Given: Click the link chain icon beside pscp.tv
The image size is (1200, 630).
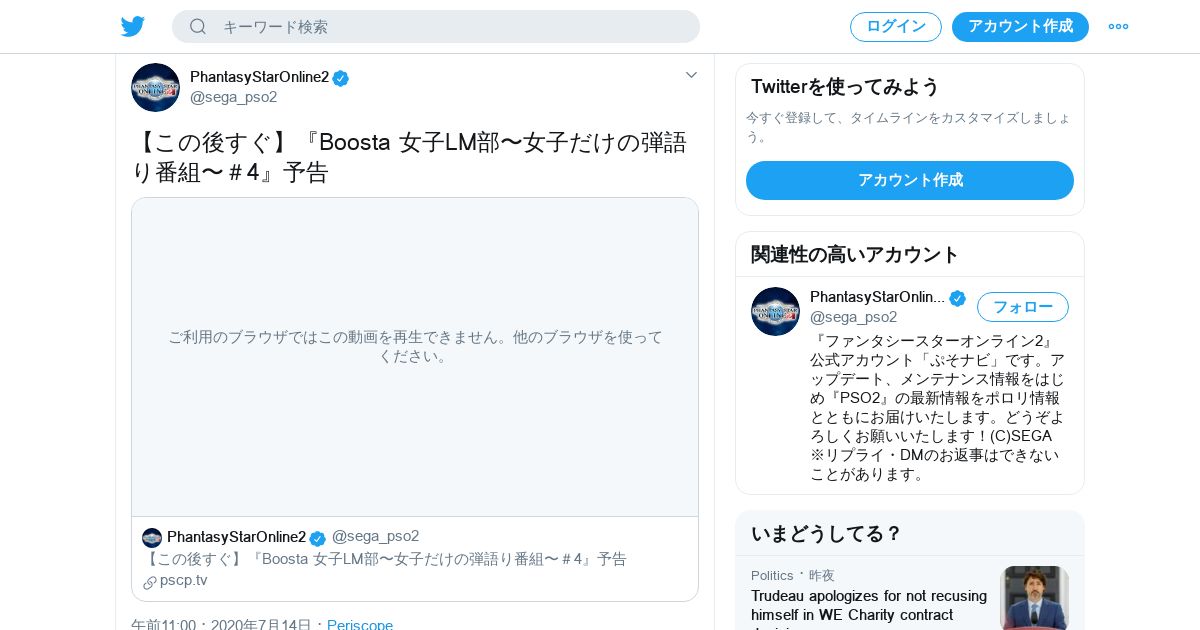Looking at the screenshot, I should coord(150,582).
